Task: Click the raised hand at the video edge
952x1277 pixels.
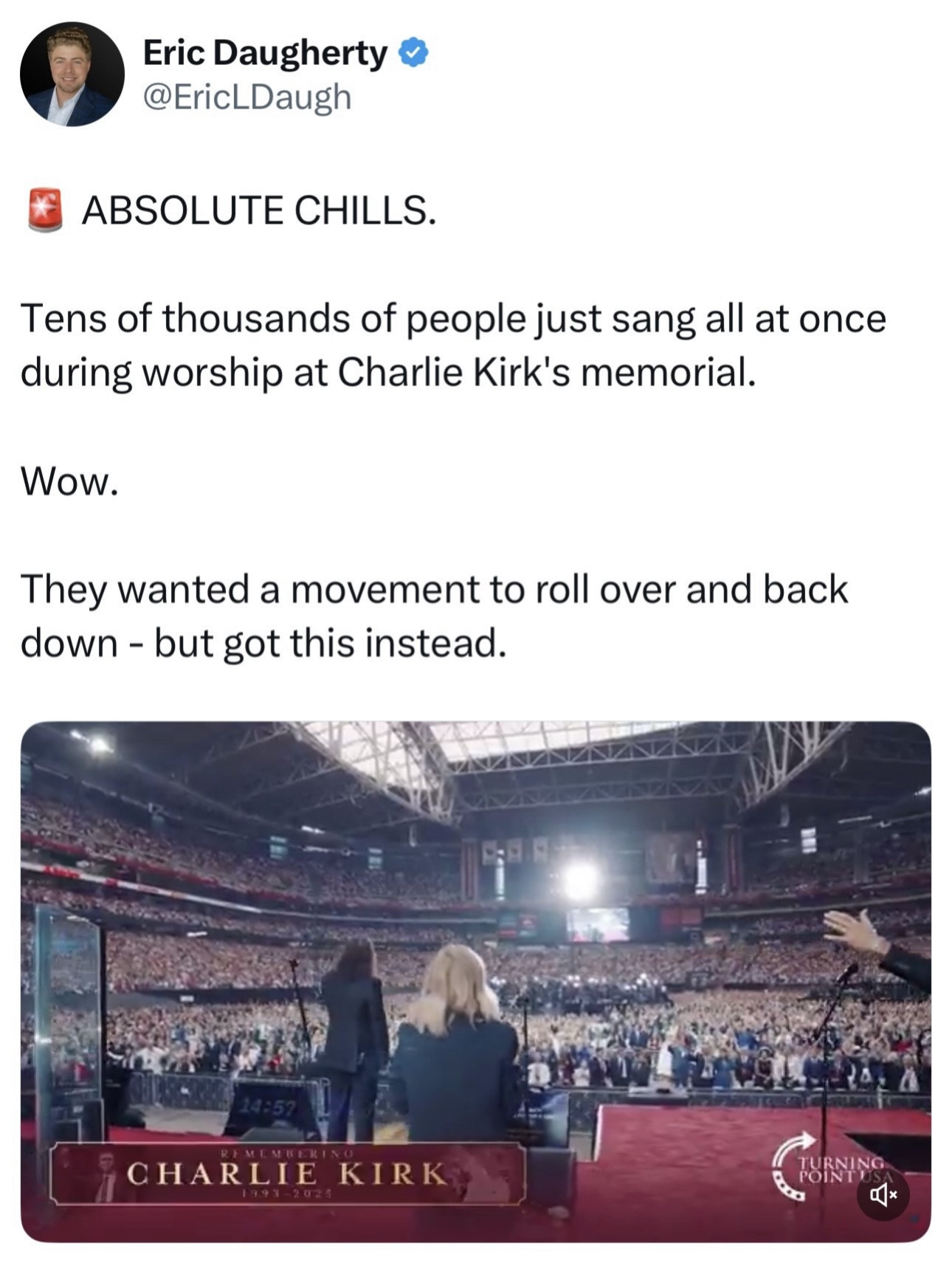Action: pyautogui.click(x=858, y=932)
